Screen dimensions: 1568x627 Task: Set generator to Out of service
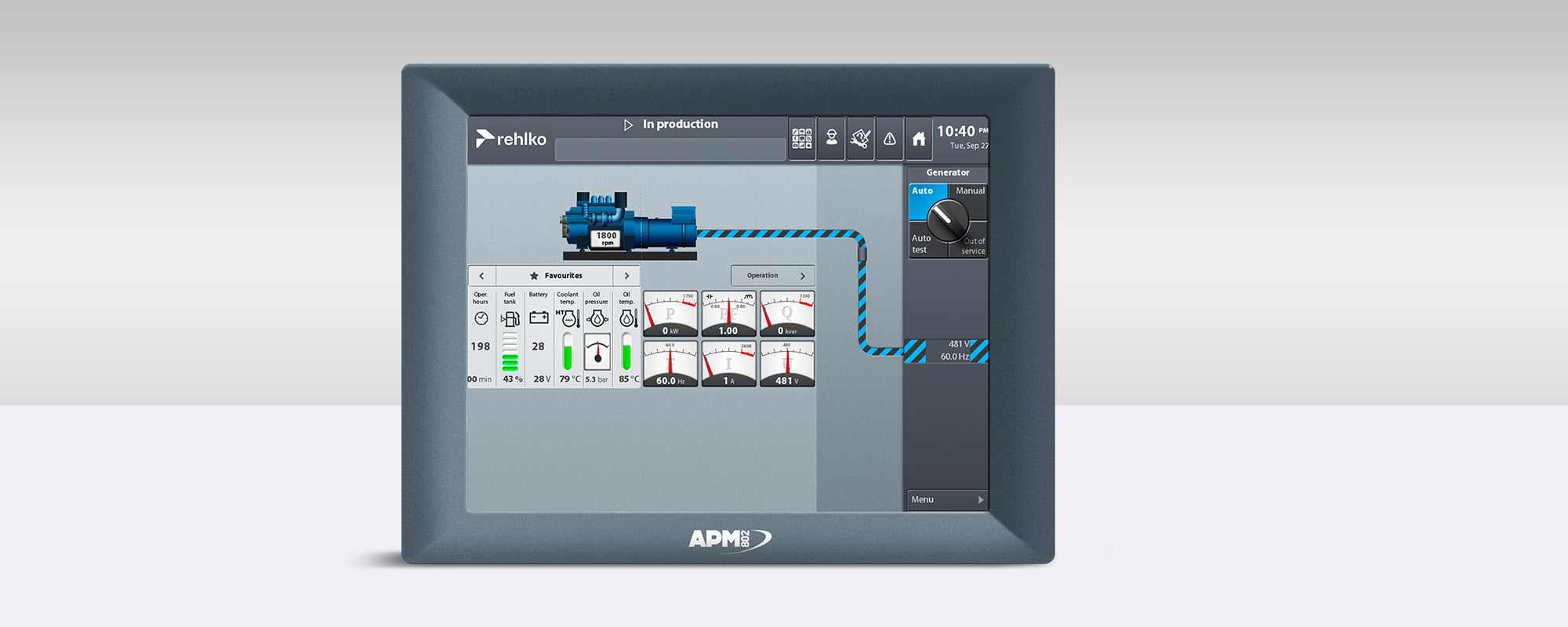(x=973, y=246)
